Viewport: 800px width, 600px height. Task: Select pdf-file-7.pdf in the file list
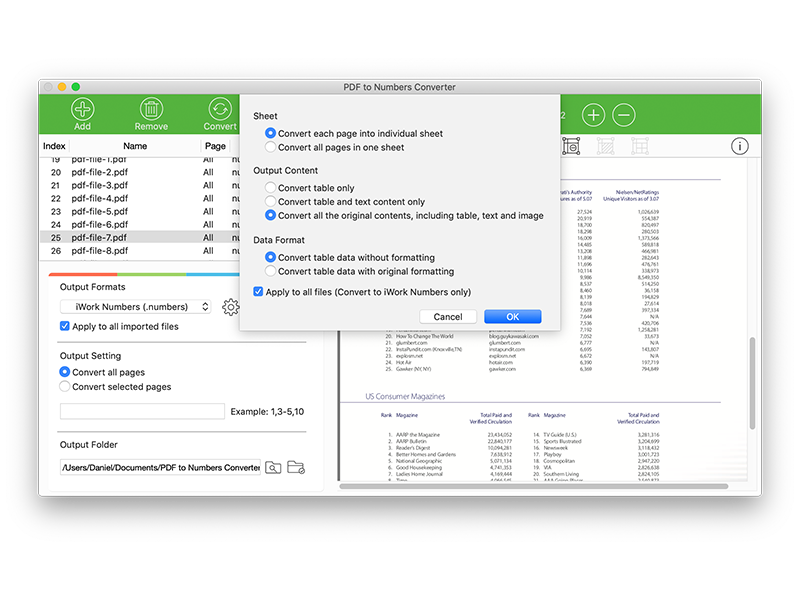tap(140, 238)
